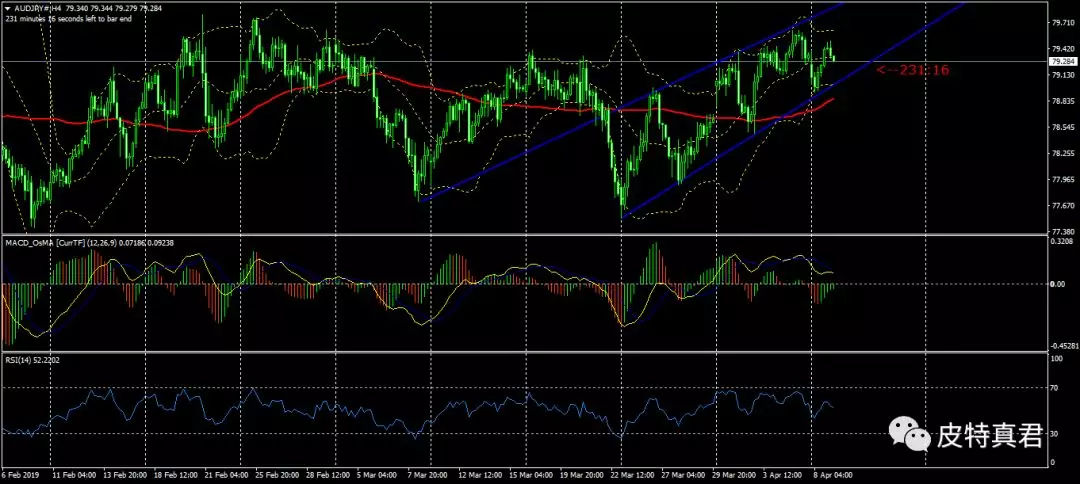This screenshot has height=484, width=1080.
Task: Click the 6 Feb 2019 date label
Action: (20, 475)
